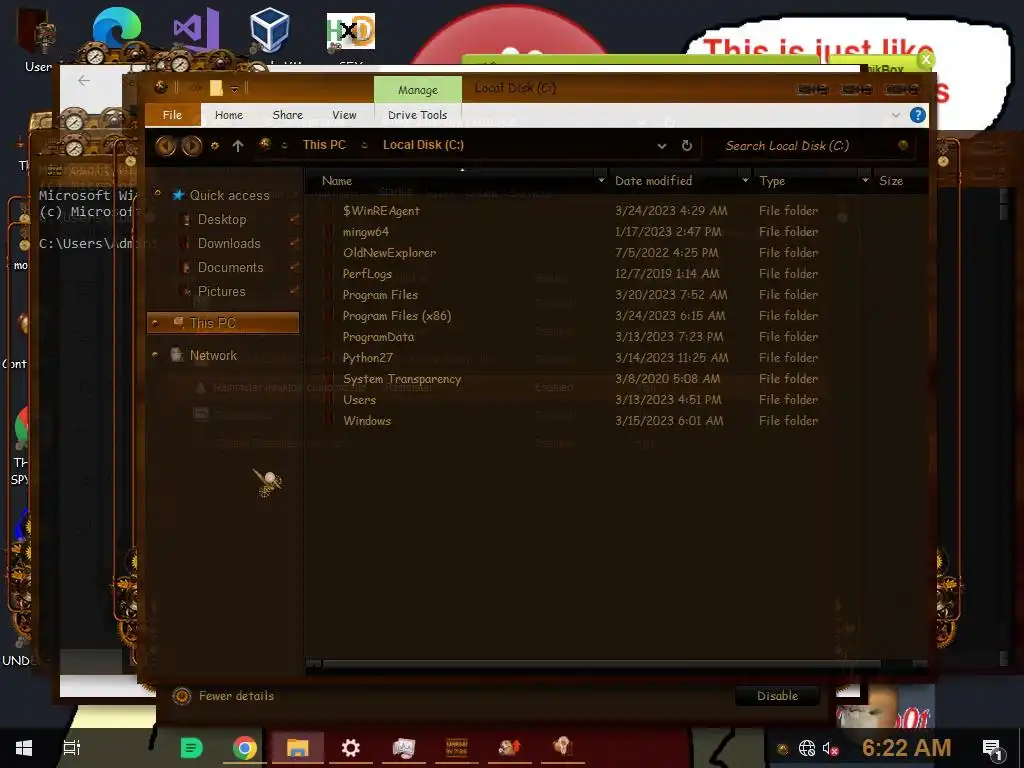Select the $WinREAgent folder
This screenshot has width=1024, height=768.
[381, 211]
